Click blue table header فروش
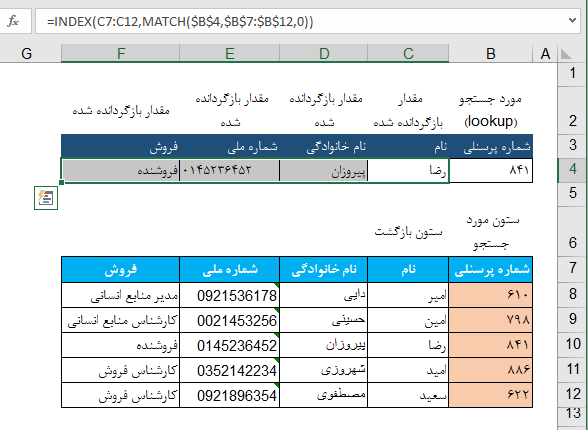 tap(120, 269)
